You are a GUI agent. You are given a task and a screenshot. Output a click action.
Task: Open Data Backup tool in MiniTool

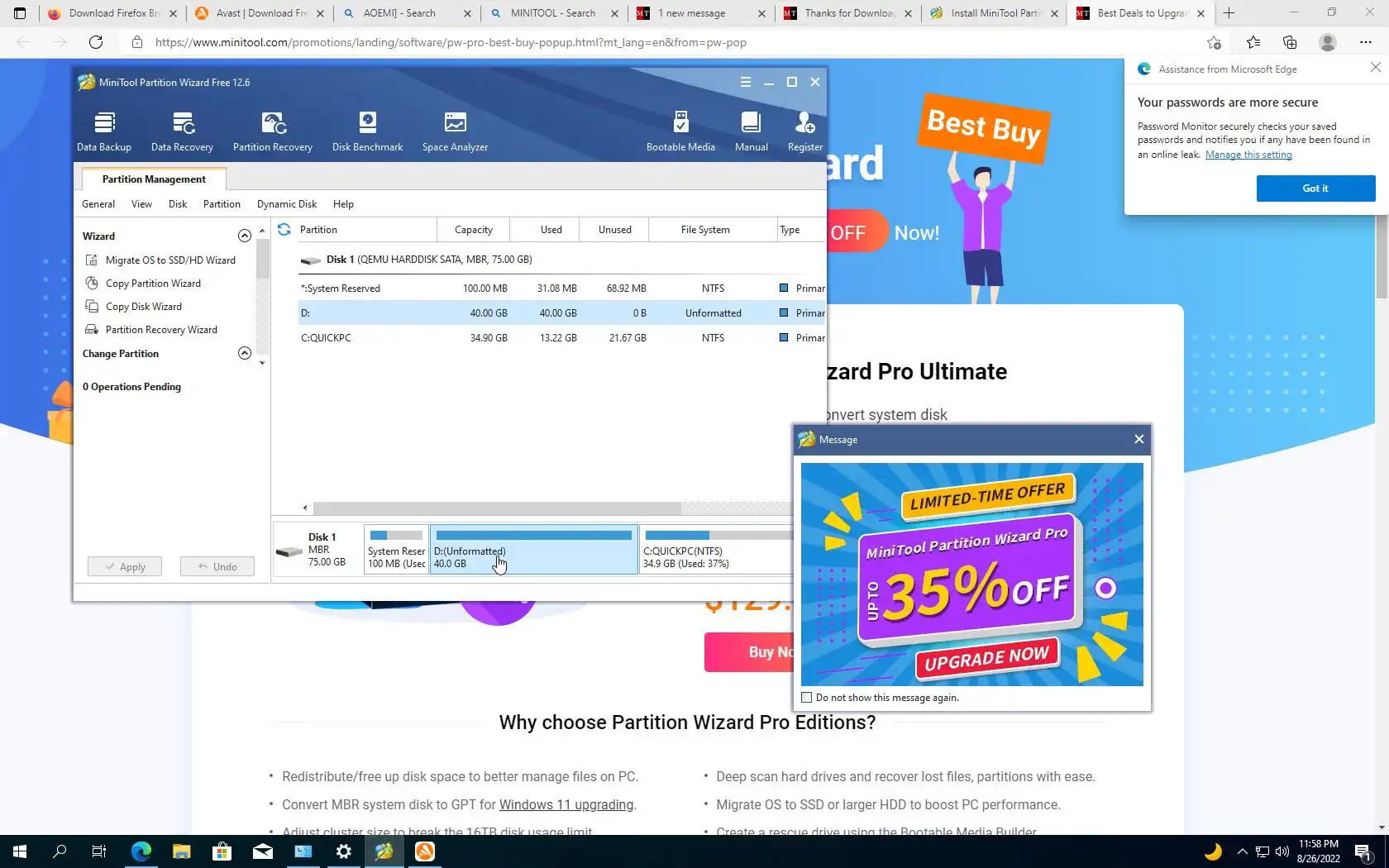coord(104,131)
